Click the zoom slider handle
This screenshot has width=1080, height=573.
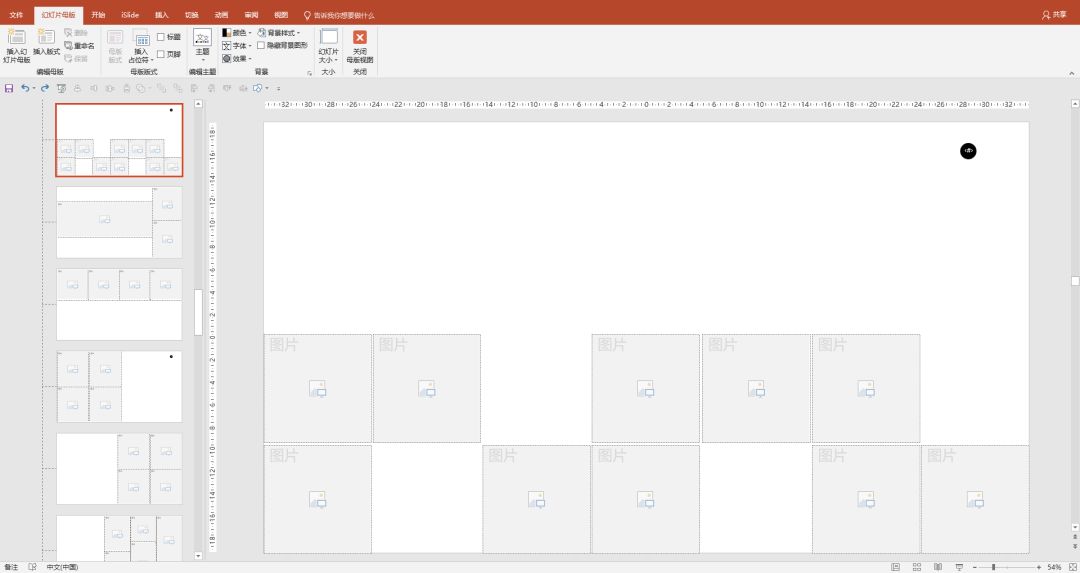993,567
